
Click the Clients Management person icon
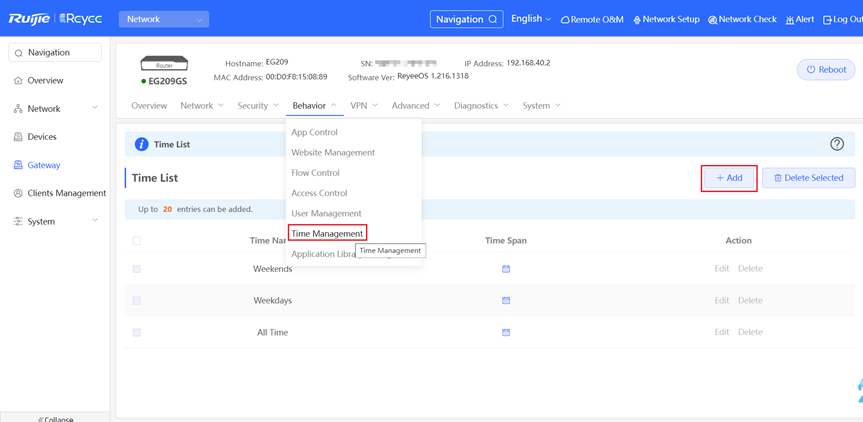pos(18,193)
